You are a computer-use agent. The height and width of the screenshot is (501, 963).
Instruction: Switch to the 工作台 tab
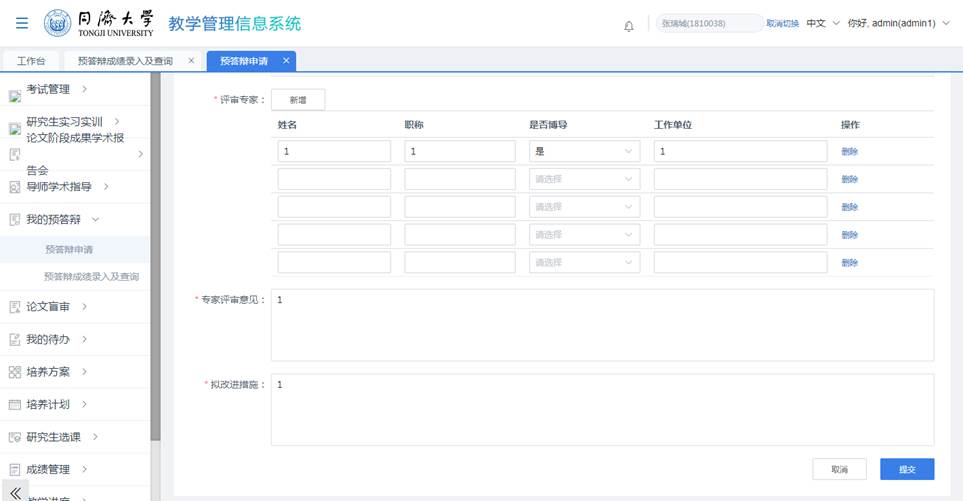click(31, 61)
